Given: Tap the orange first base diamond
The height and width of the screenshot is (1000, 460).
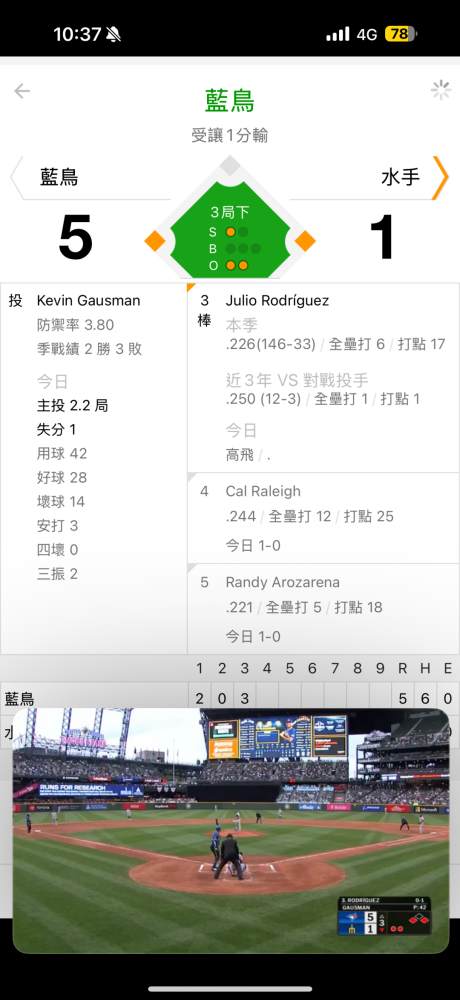Looking at the screenshot, I should tap(305, 241).
